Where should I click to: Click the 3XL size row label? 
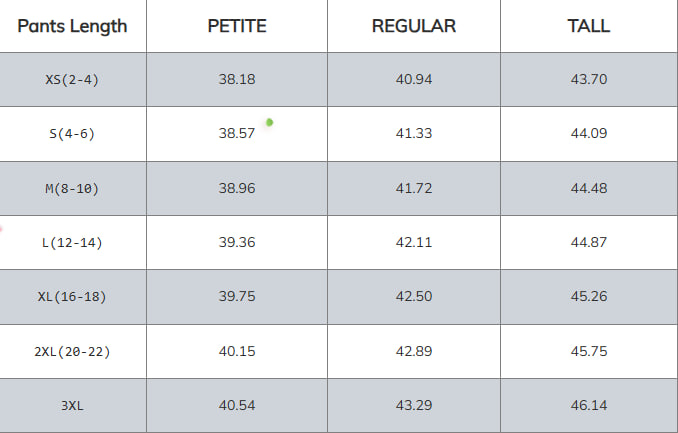(x=72, y=405)
